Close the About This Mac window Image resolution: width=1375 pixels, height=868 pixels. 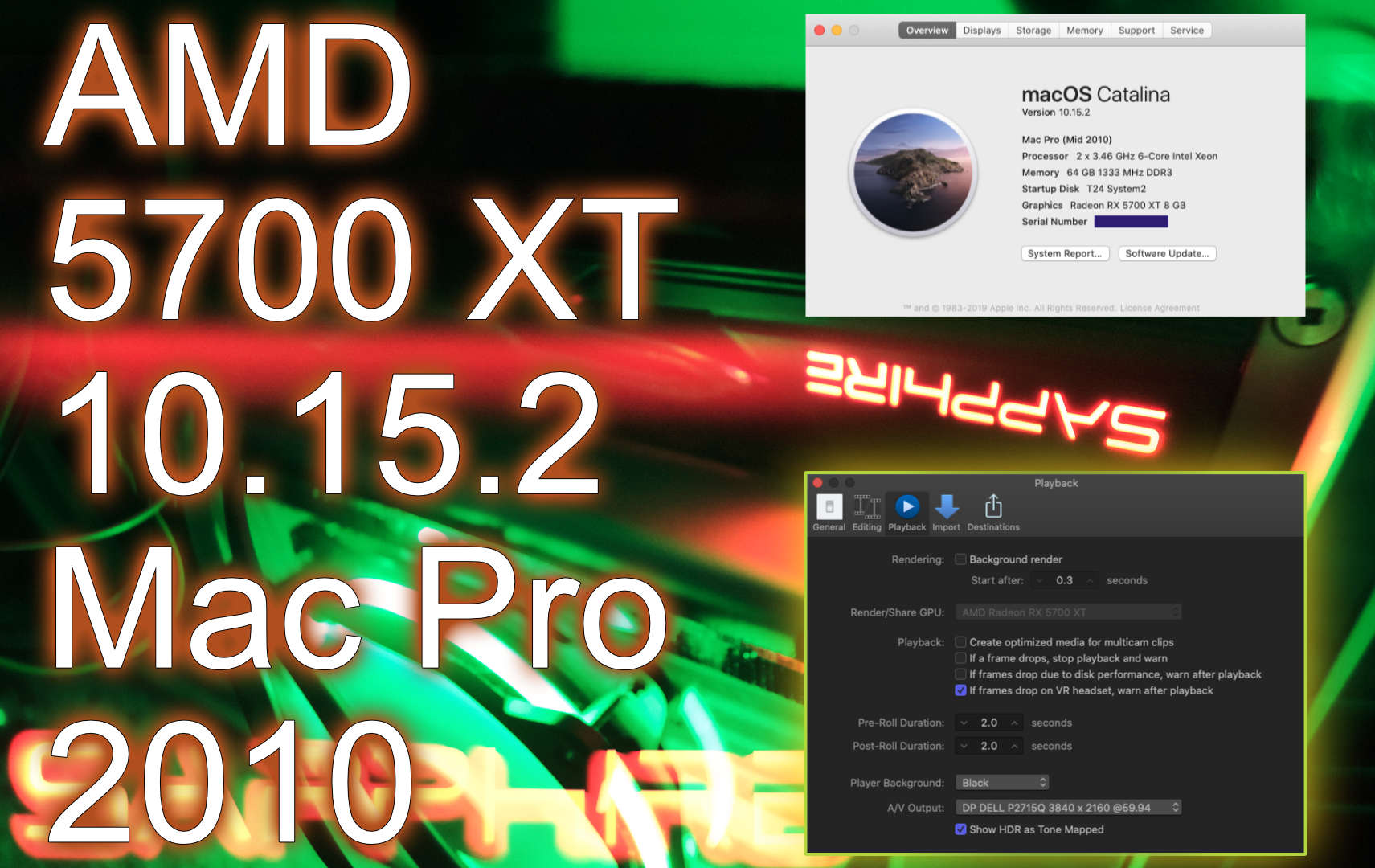tap(819, 31)
